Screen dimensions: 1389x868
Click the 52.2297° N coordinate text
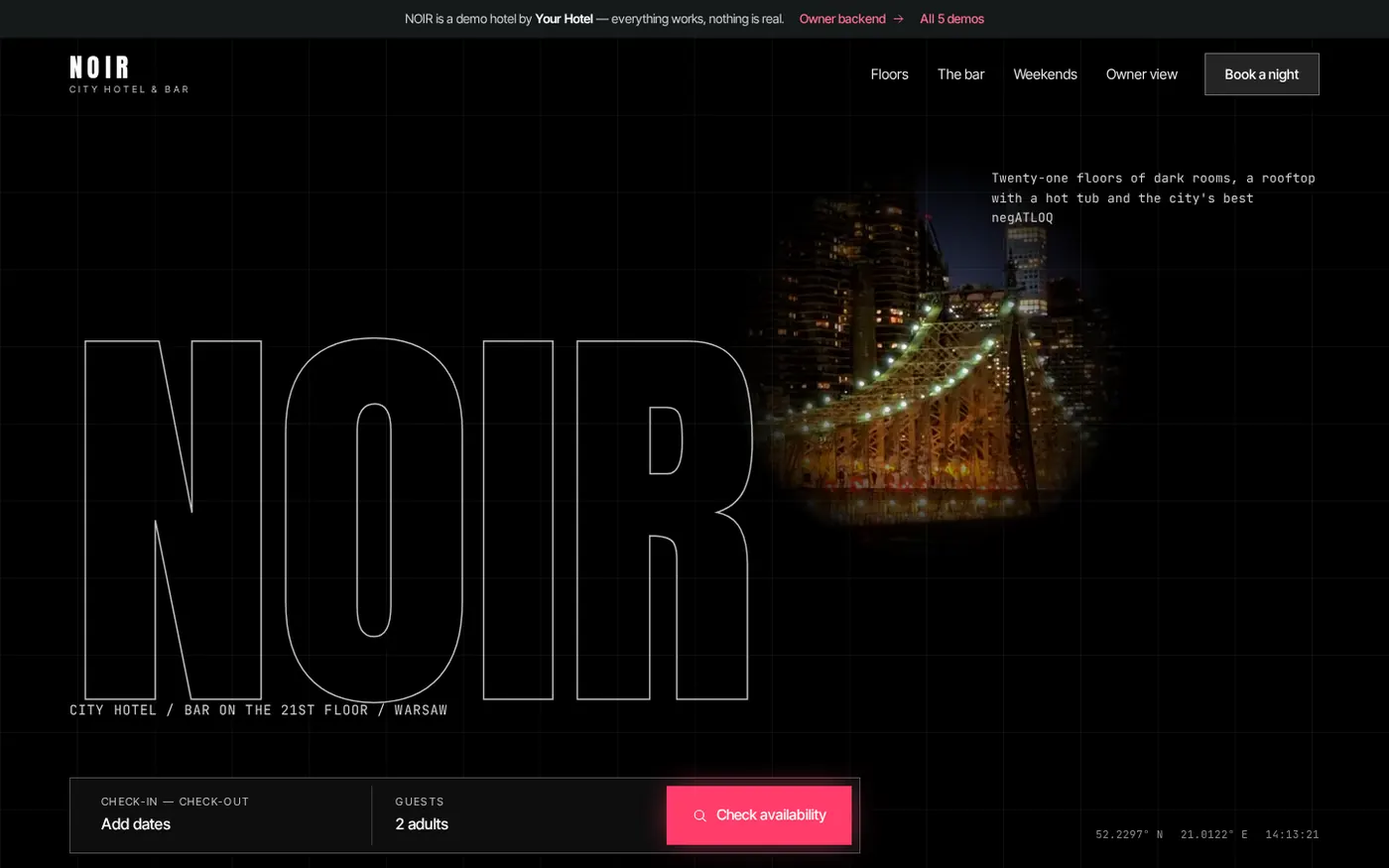[1129, 834]
